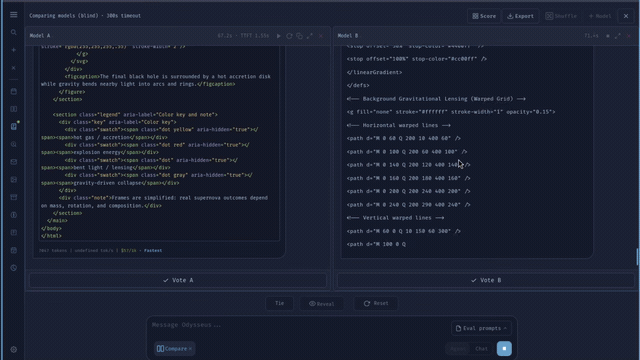Expand Model A panel to fullscreen
Image resolution: width=640 pixels, height=360 pixels.
310,36
